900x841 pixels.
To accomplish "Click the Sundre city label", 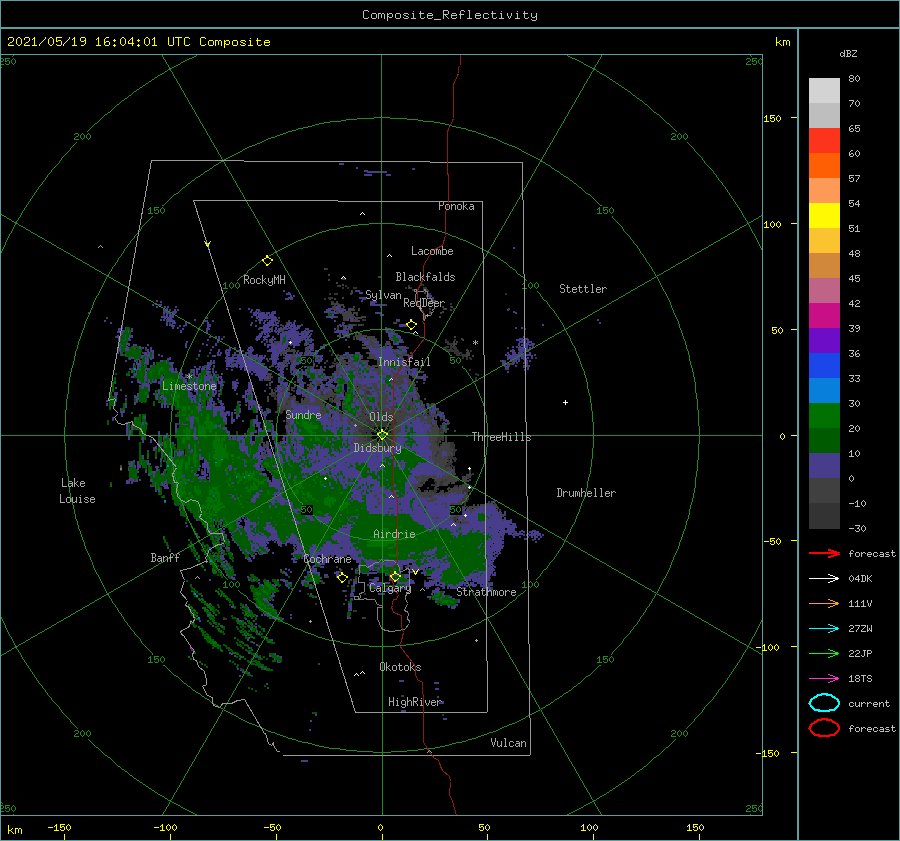I will click(303, 414).
